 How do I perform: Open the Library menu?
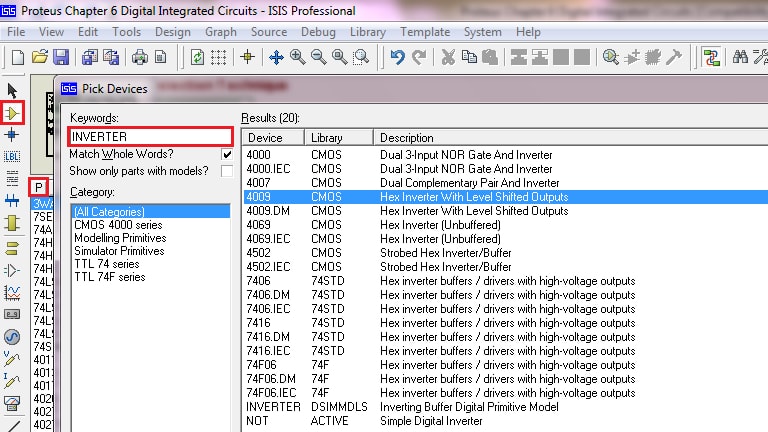(367, 32)
